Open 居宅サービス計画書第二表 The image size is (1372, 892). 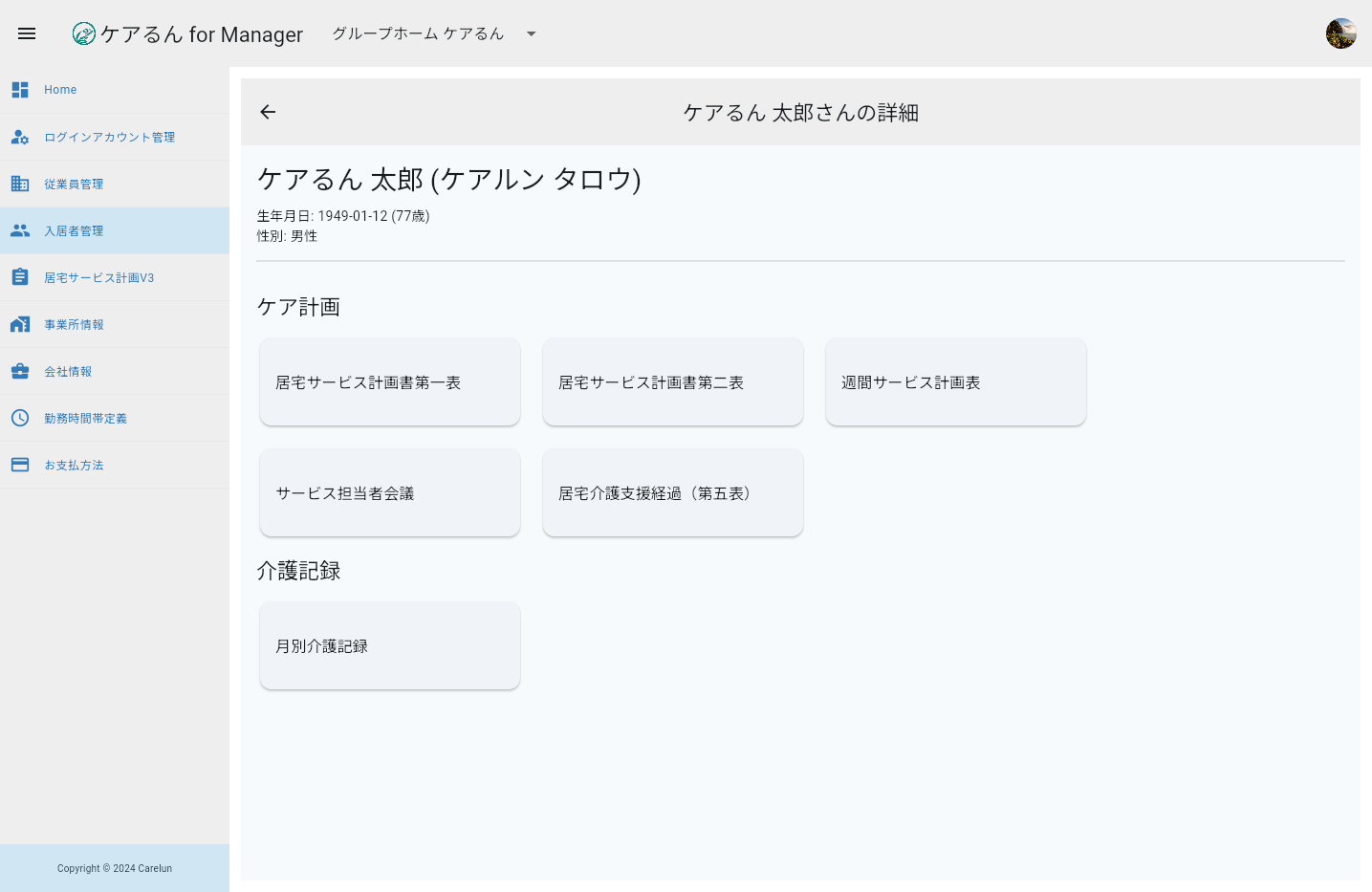point(672,381)
